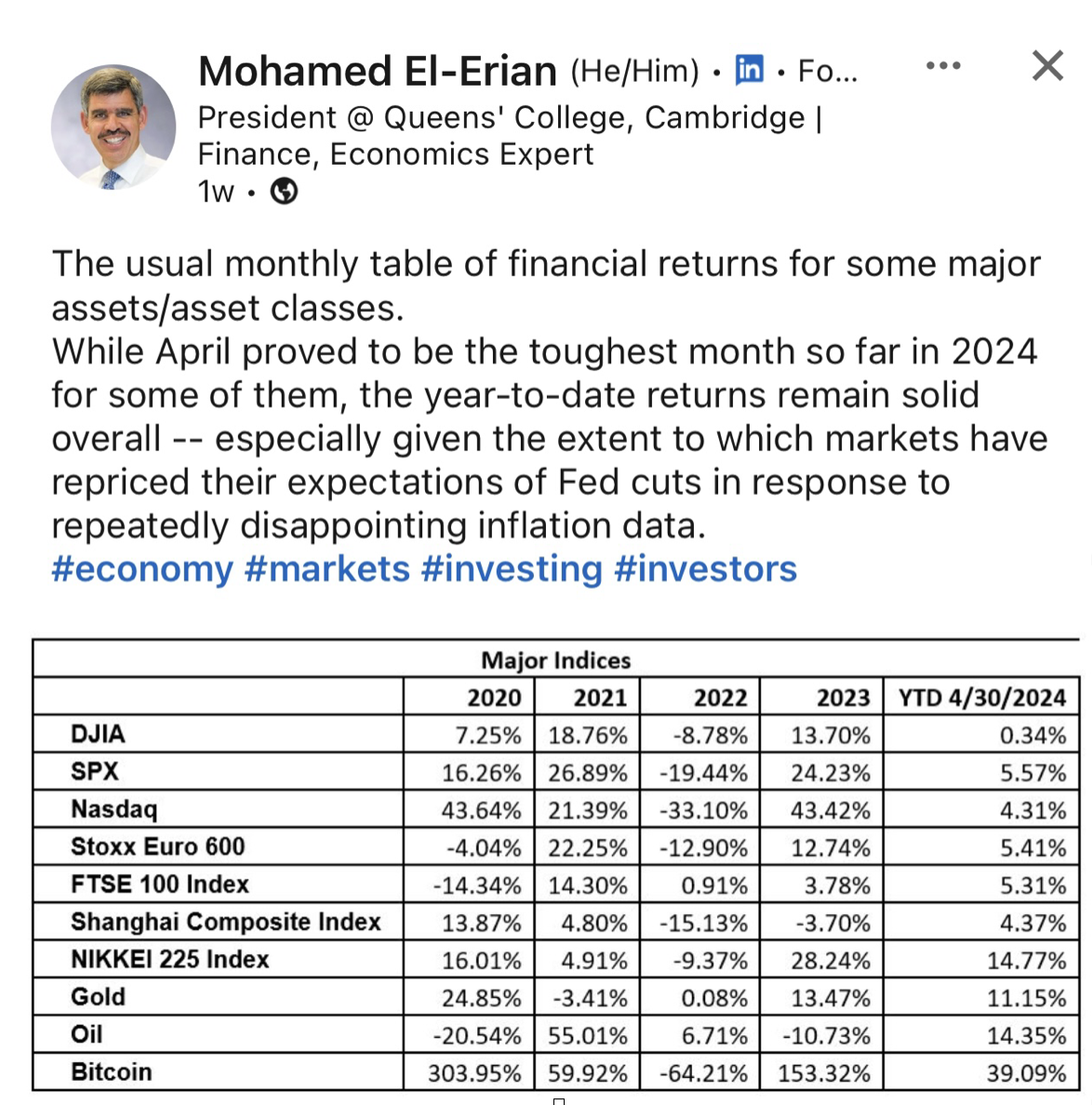Open Mohamed El-Erian's profile via name
Viewport: 1092px width, 1105px height.
[378, 72]
